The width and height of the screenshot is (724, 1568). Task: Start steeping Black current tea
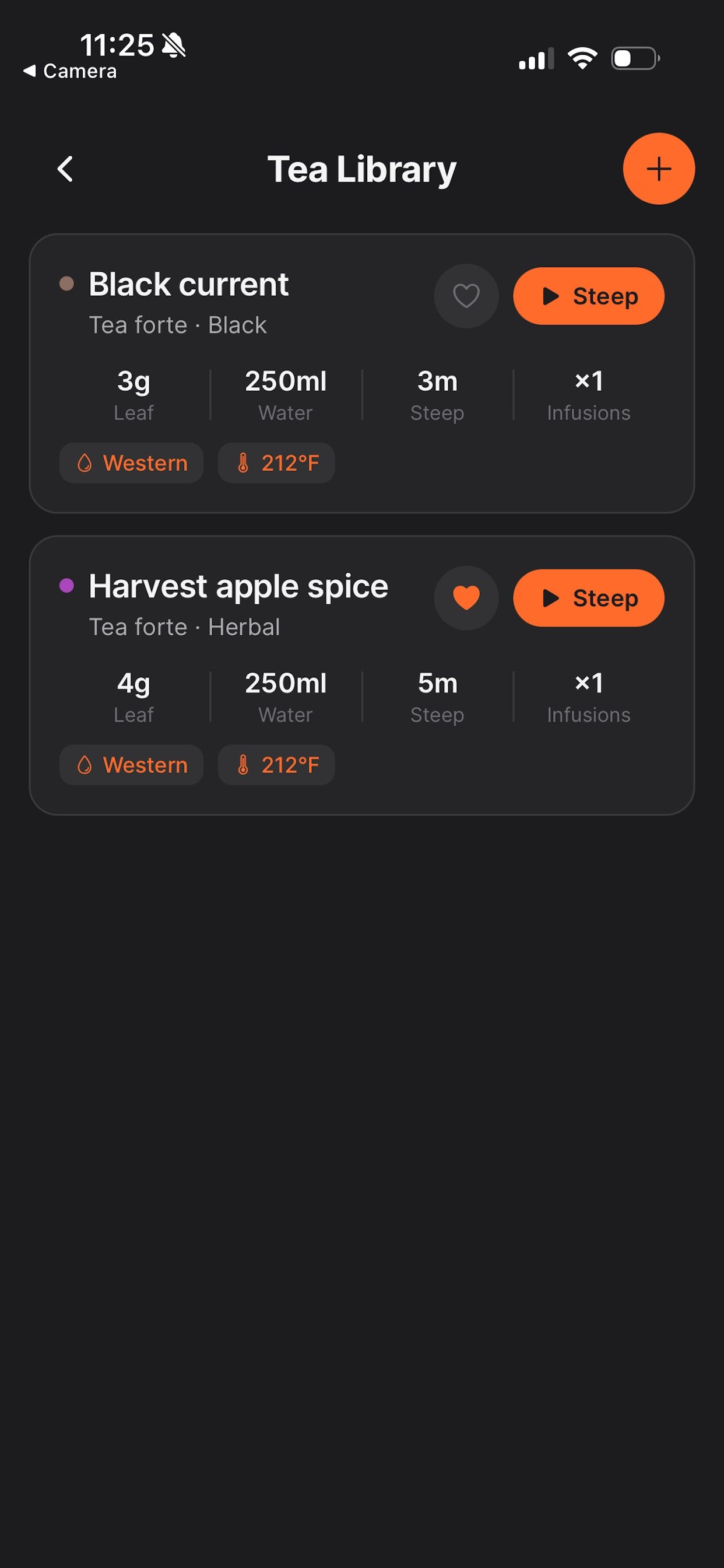click(588, 296)
